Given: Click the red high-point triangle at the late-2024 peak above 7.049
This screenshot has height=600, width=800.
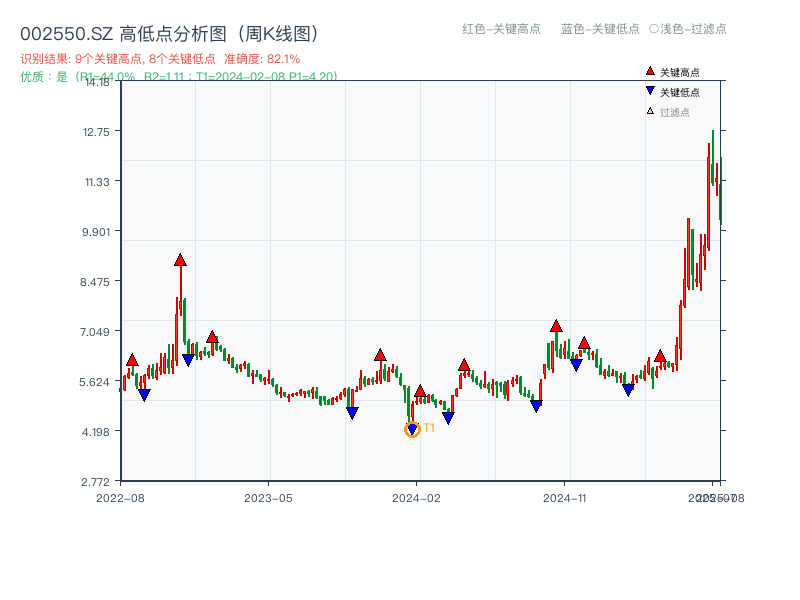Looking at the screenshot, I should 556,326.
